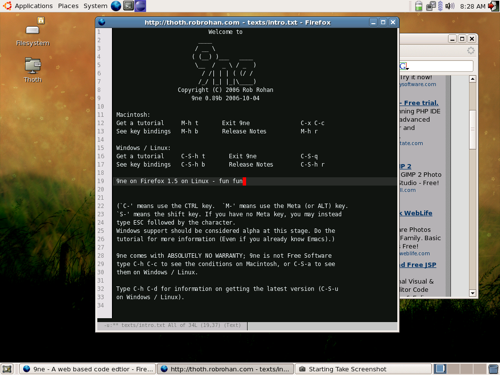Click the 8:28 AM clock

472,6
